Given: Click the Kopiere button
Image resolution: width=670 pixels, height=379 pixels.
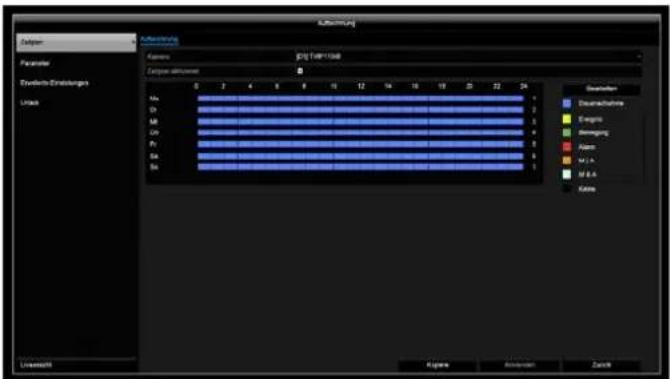Looking at the screenshot, I should (x=438, y=365).
